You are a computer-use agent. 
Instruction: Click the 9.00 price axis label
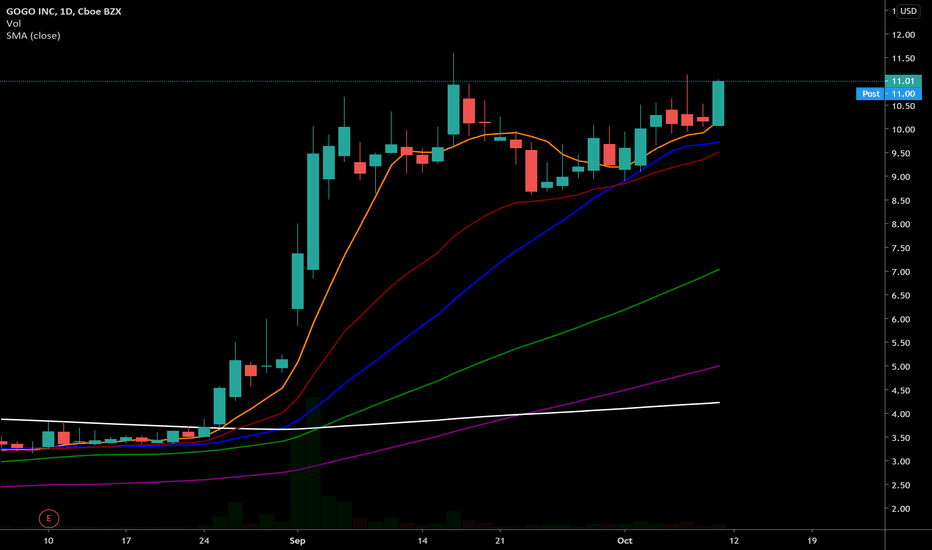[901, 177]
